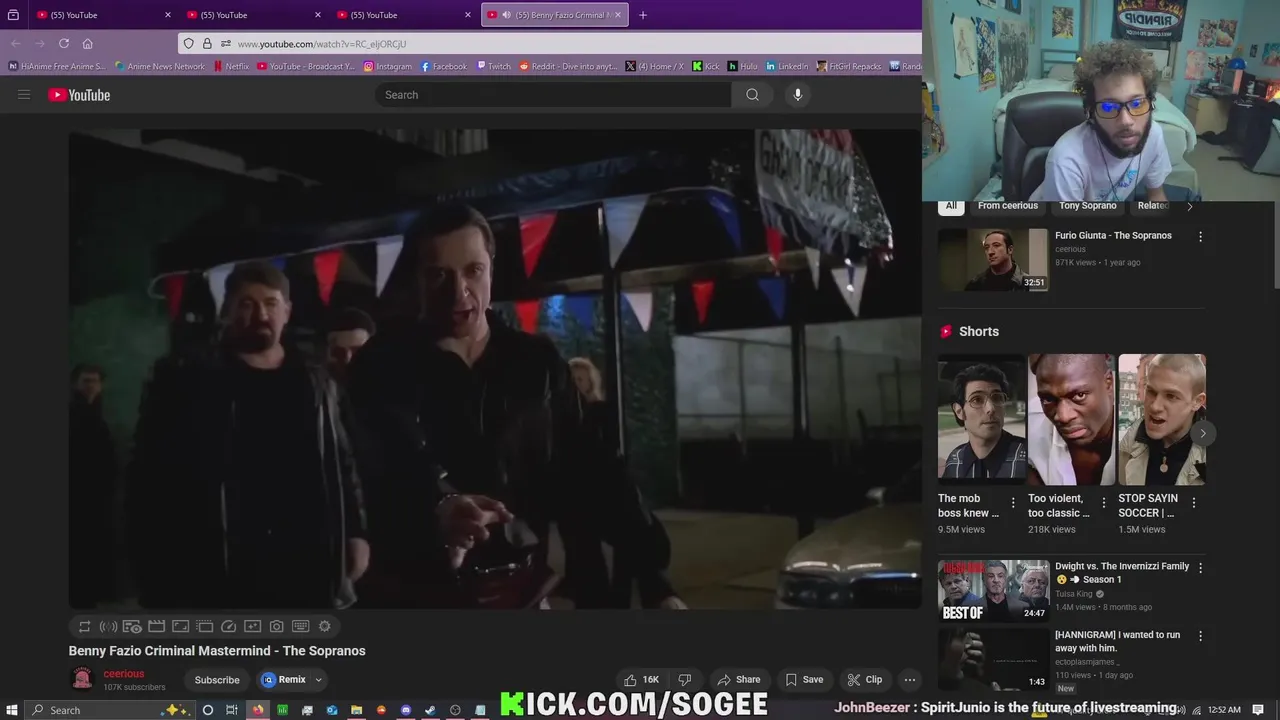1280x720 pixels.
Task: Click the browser address bar URL
Action: (x=322, y=44)
